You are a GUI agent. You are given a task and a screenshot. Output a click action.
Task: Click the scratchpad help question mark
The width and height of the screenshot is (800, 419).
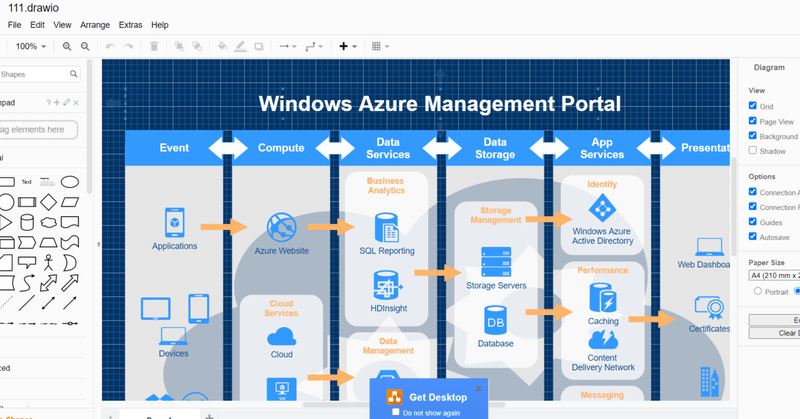tap(48, 103)
